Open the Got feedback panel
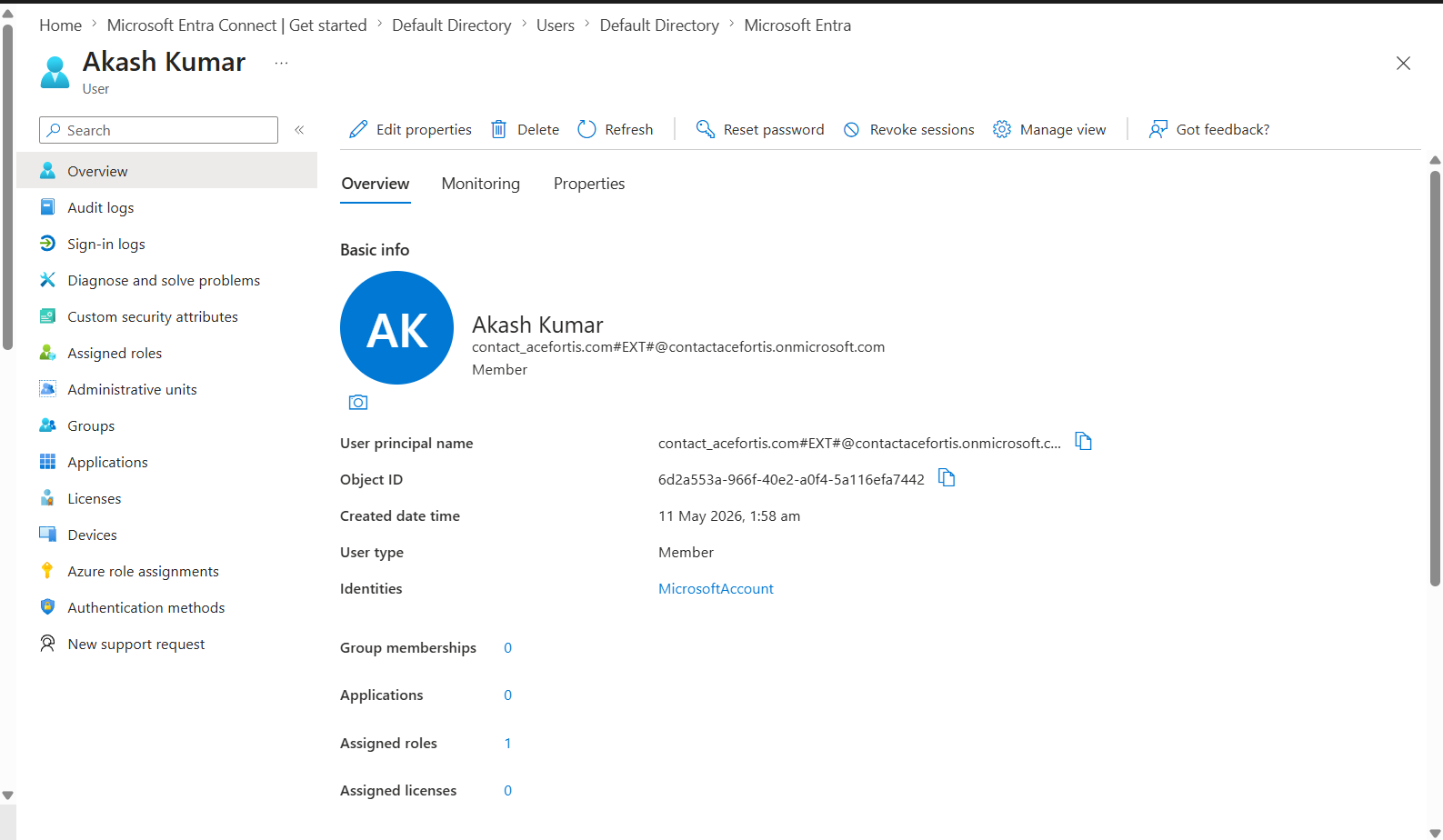This screenshot has height=840, width=1443. coord(1209,130)
